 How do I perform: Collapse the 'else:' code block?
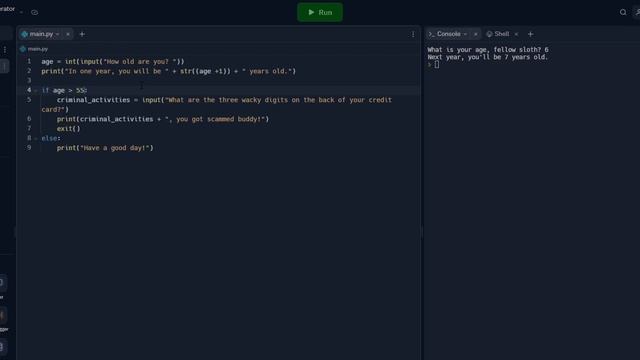[36, 138]
